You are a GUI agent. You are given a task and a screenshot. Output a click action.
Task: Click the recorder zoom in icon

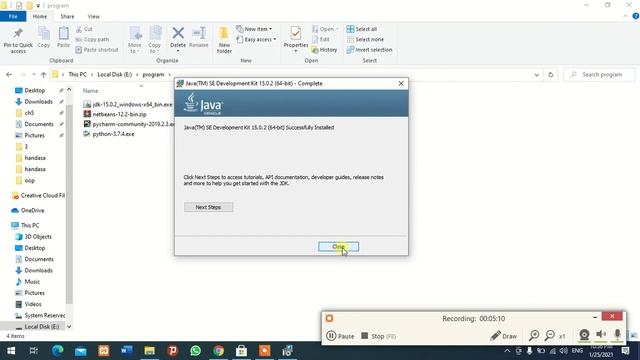click(x=534, y=336)
